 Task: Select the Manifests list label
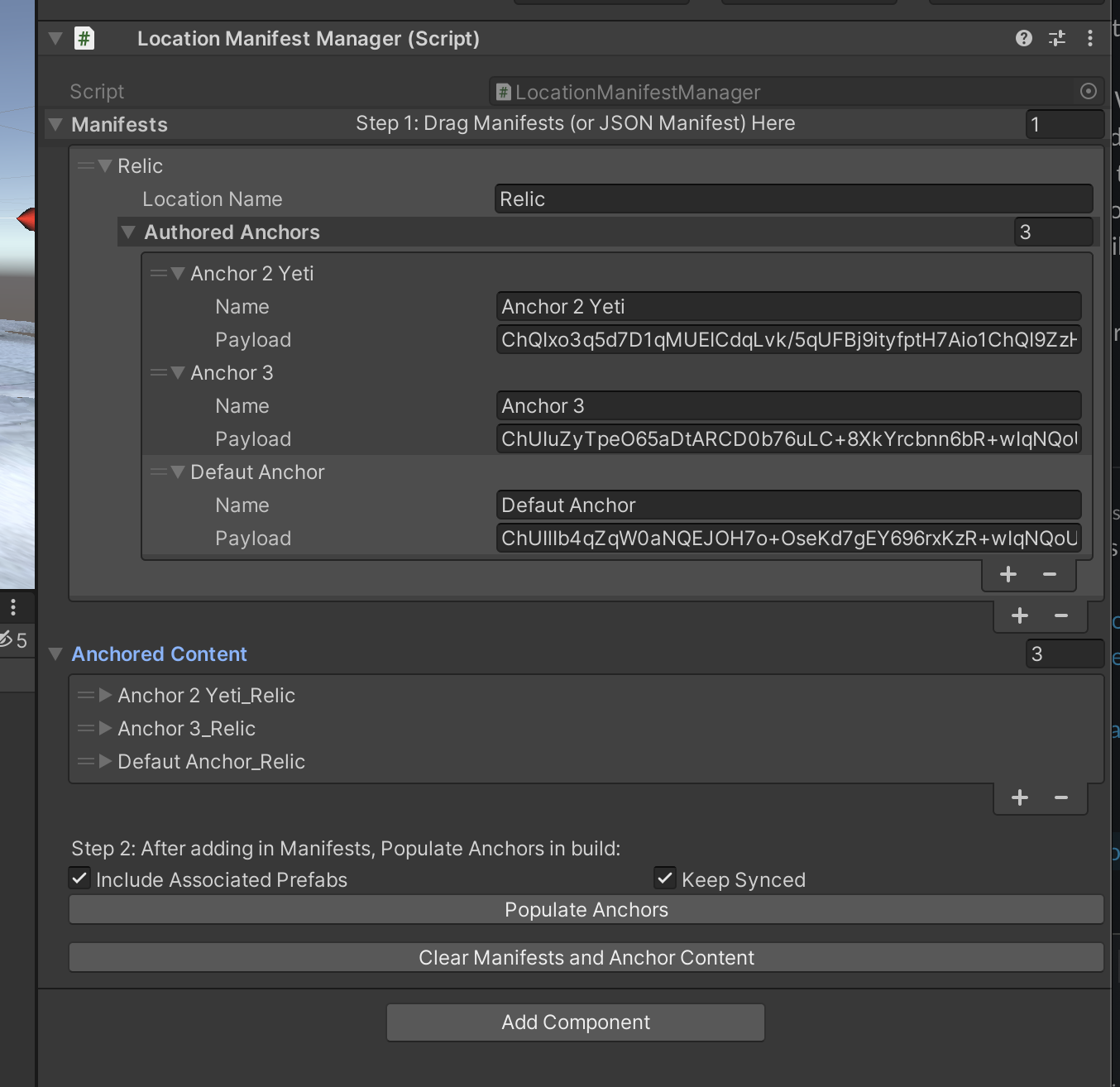[119, 125]
